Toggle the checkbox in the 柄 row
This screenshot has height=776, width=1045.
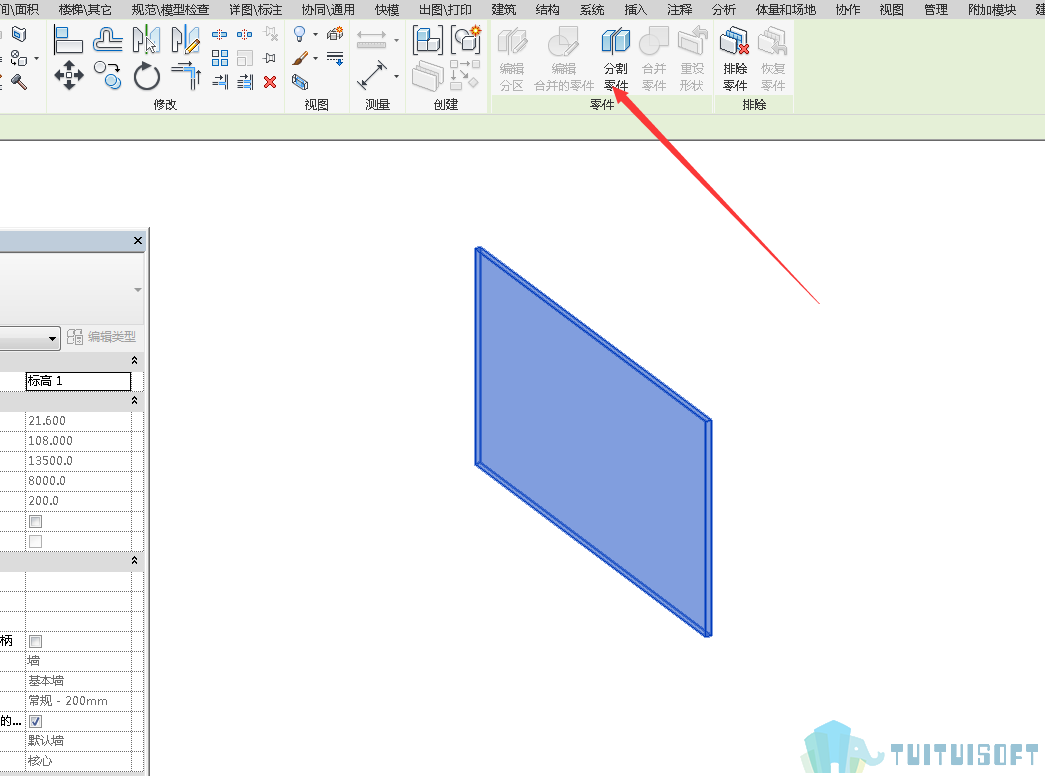(35, 641)
